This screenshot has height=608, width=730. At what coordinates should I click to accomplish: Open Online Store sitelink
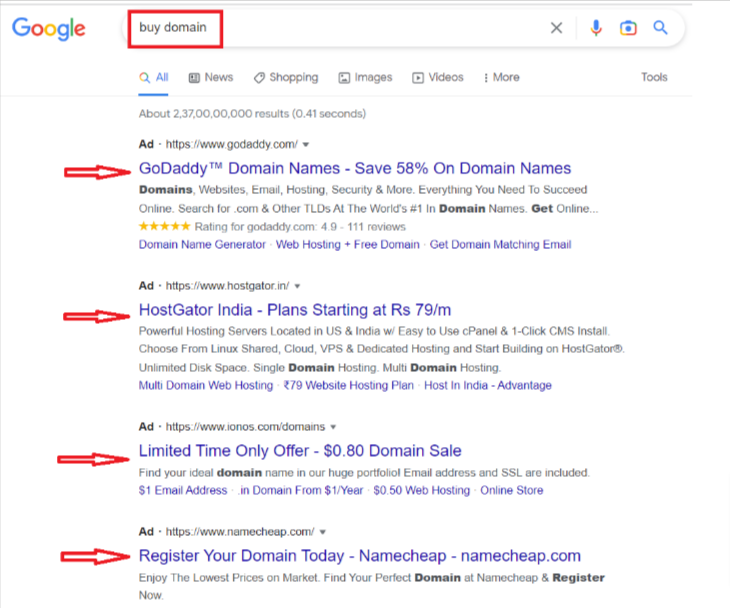[x=512, y=490]
